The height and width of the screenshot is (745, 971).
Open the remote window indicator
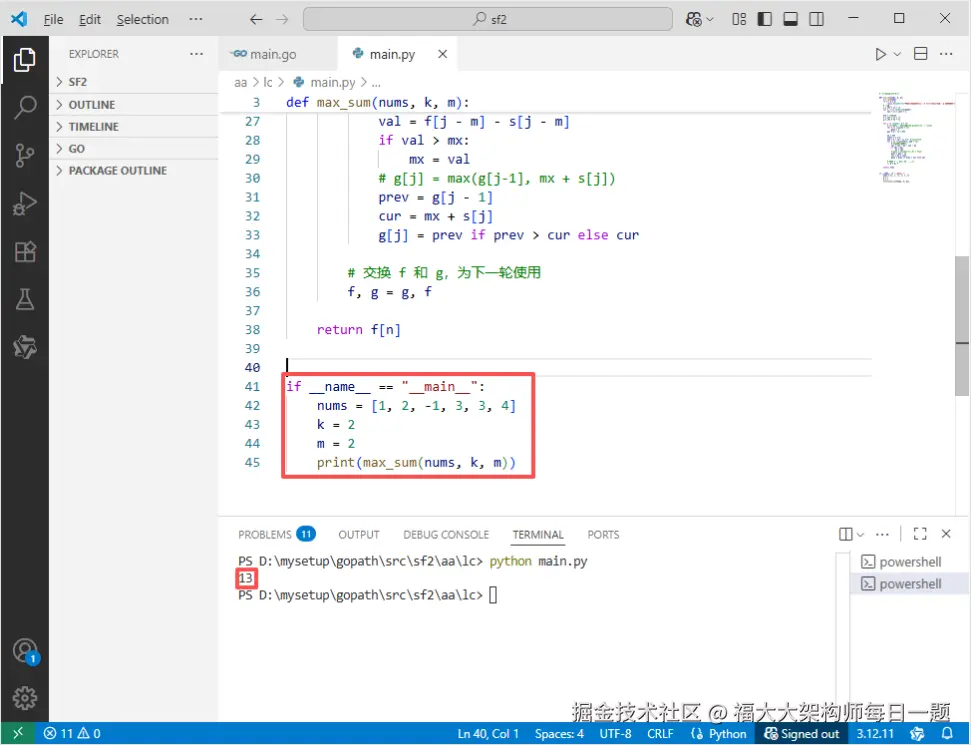pos(18,734)
